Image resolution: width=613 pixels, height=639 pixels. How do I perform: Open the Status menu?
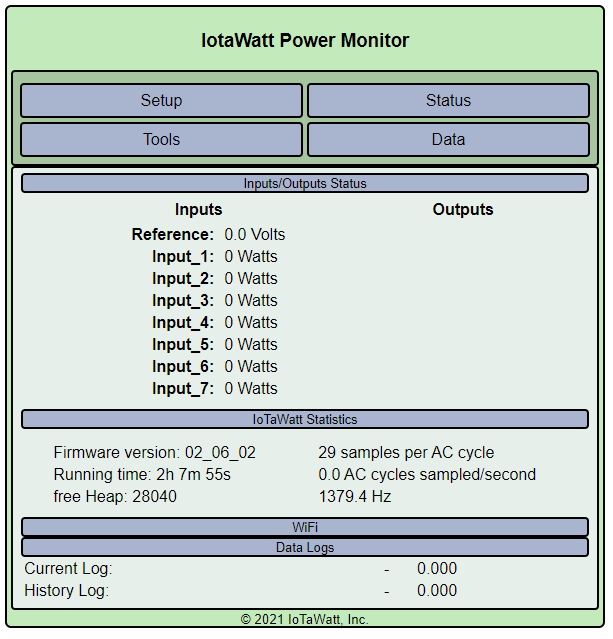tap(448, 101)
